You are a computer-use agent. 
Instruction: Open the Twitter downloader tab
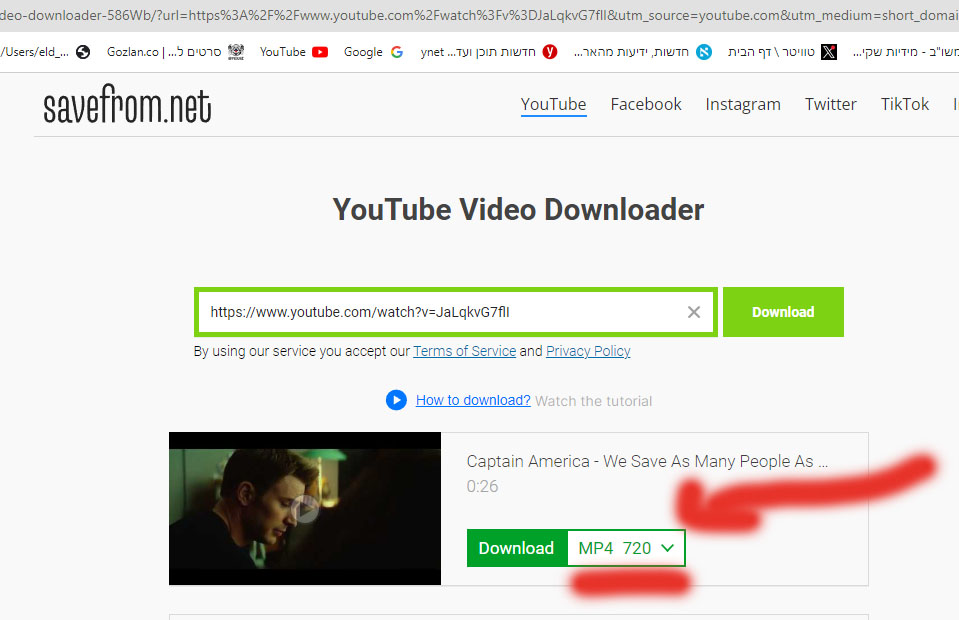click(831, 104)
